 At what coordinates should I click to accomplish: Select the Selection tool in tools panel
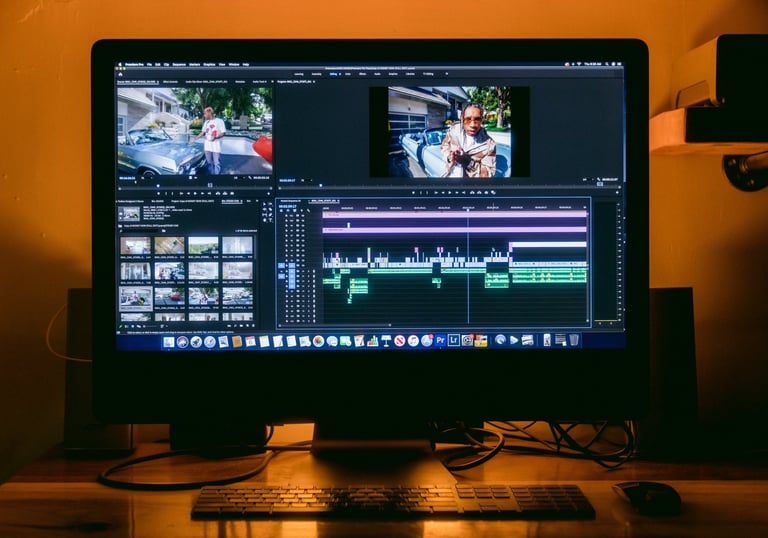tap(264, 204)
